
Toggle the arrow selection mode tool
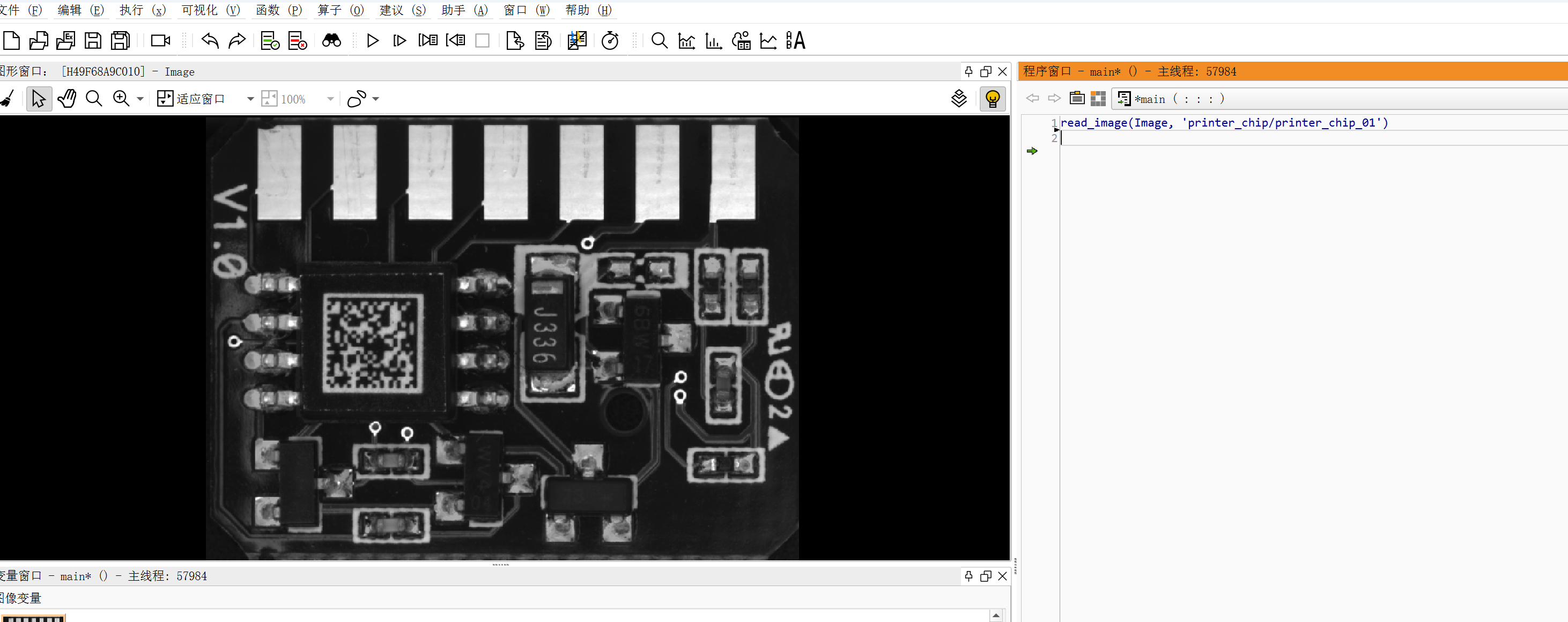pos(39,99)
